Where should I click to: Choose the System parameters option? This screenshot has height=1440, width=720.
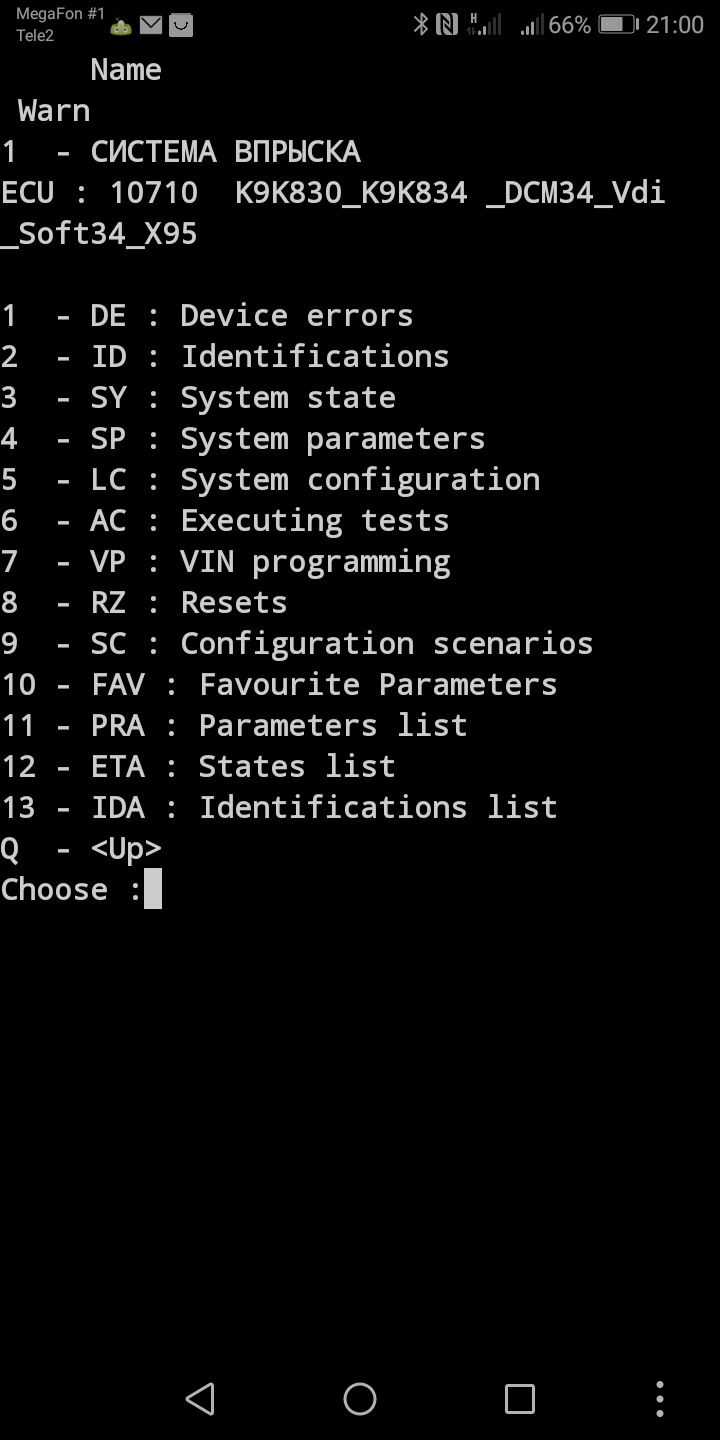point(243,439)
